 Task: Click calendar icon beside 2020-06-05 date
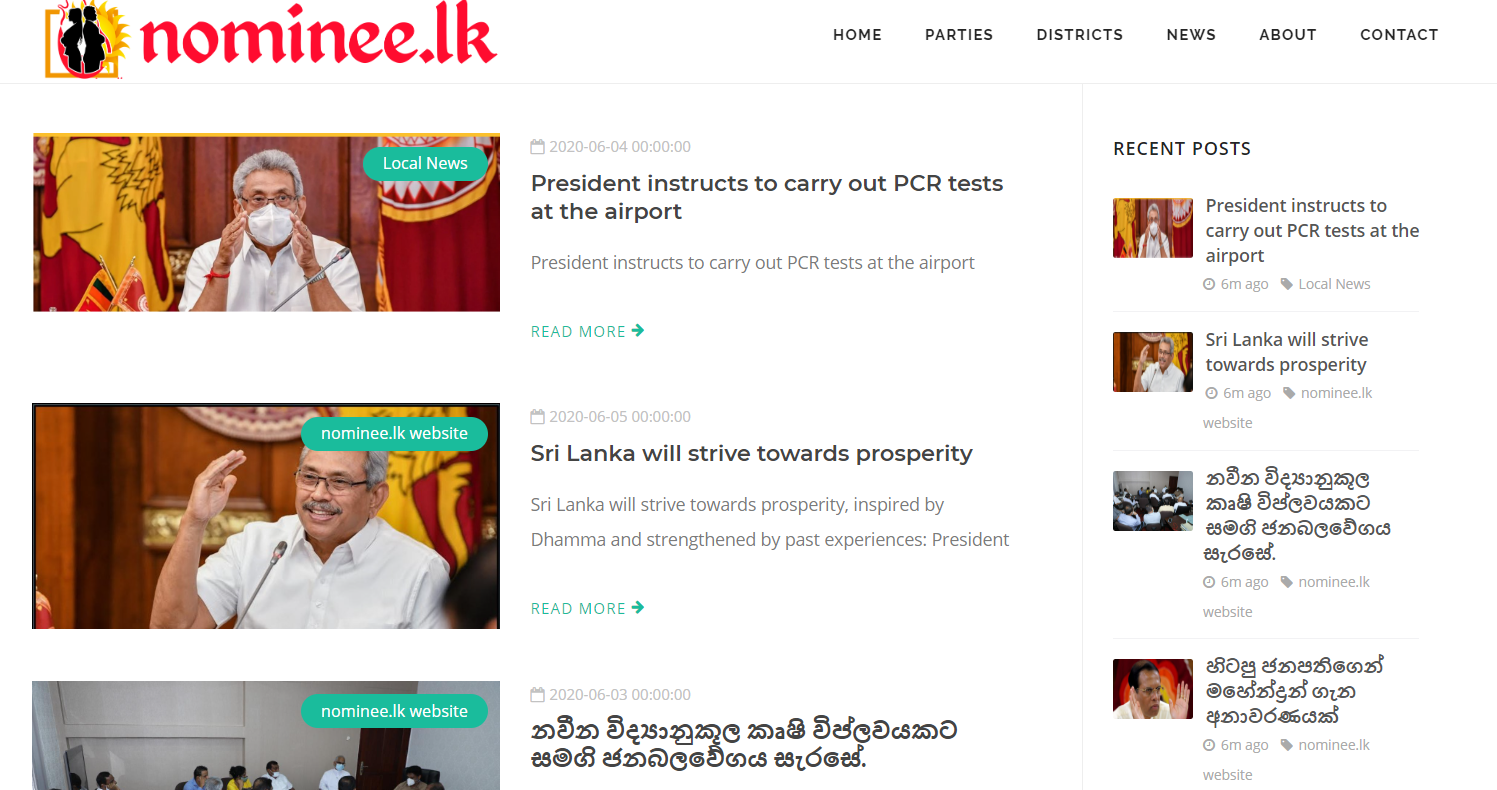[538, 417]
